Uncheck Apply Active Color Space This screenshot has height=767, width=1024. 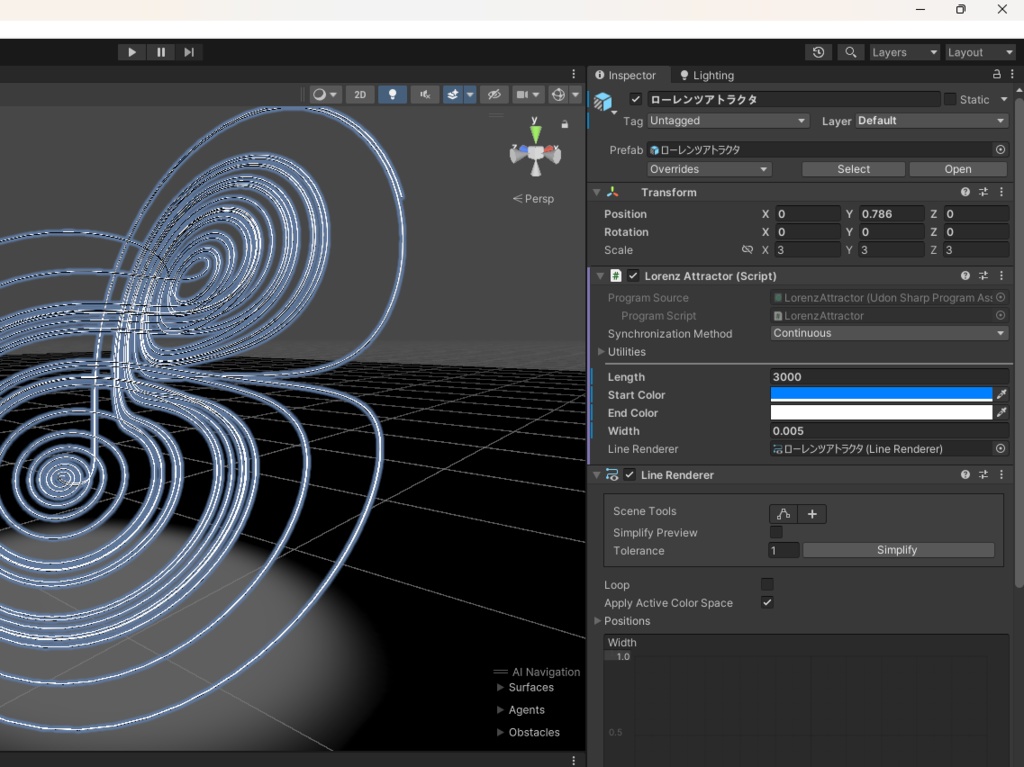click(767, 603)
